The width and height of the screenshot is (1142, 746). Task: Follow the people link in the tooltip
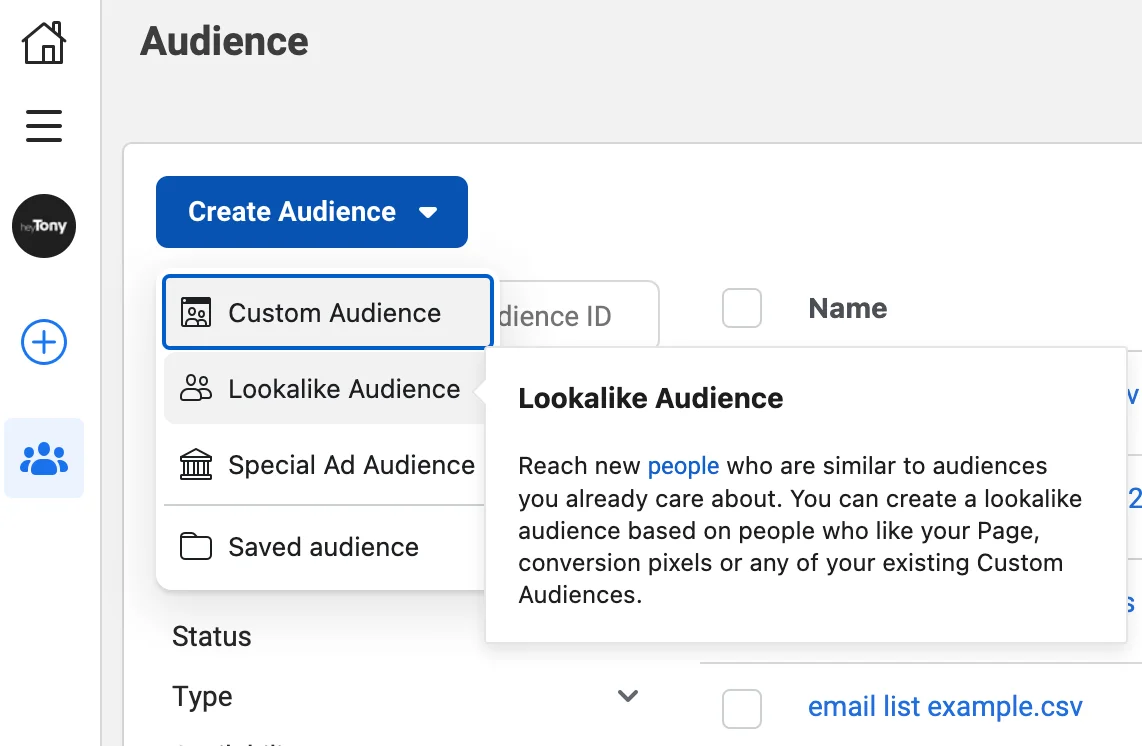(x=684, y=465)
